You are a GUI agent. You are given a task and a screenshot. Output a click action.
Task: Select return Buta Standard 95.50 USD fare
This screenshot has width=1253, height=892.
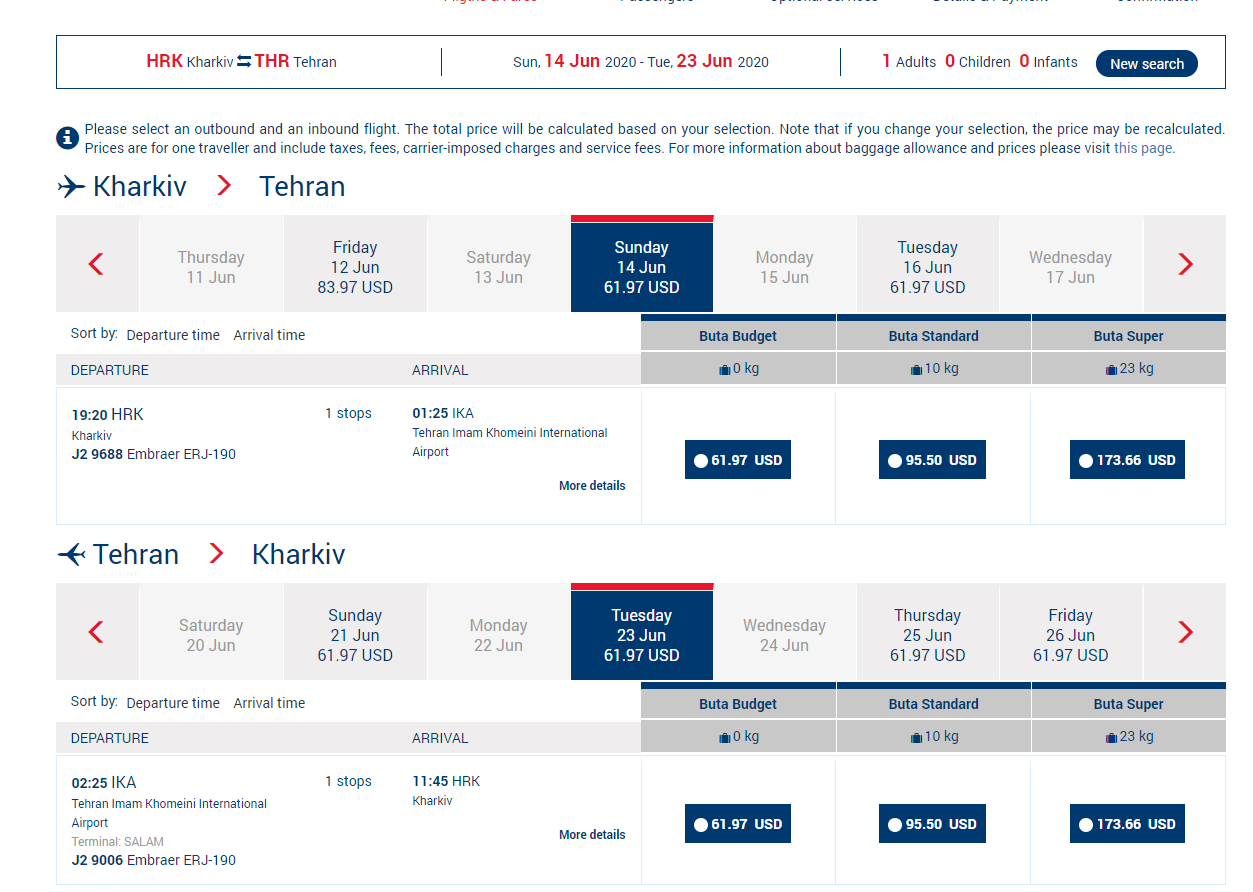pos(932,824)
